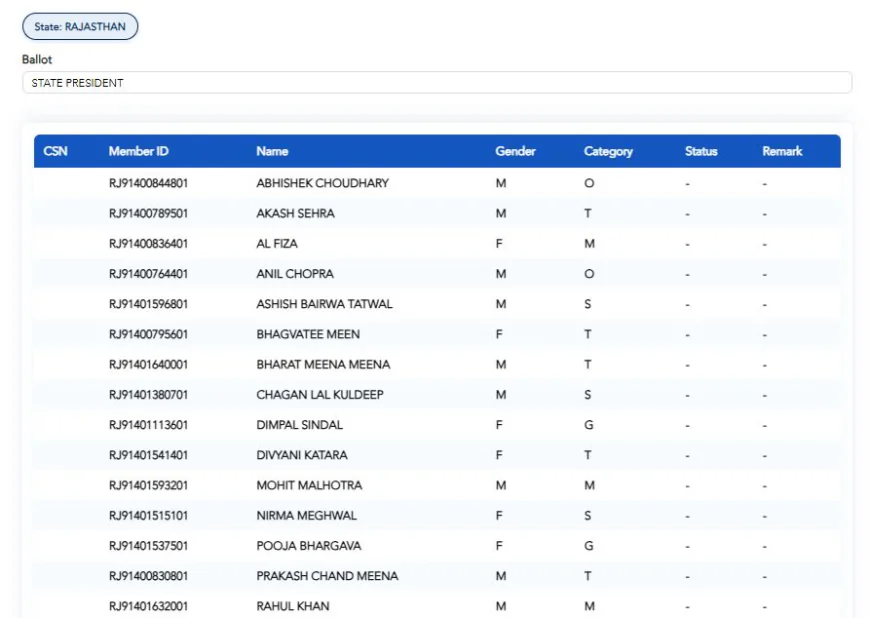Click the Name column header
The image size is (870, 618).
pos(272,151)
